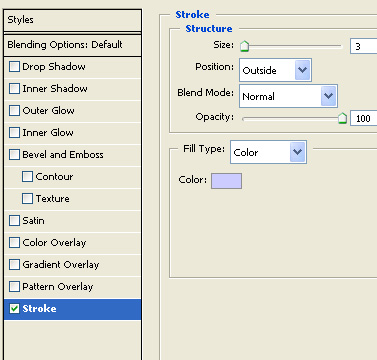Select the Pattern Overlay style label
The width and height of the screenshot is (377, 360).
click(58, 287)
